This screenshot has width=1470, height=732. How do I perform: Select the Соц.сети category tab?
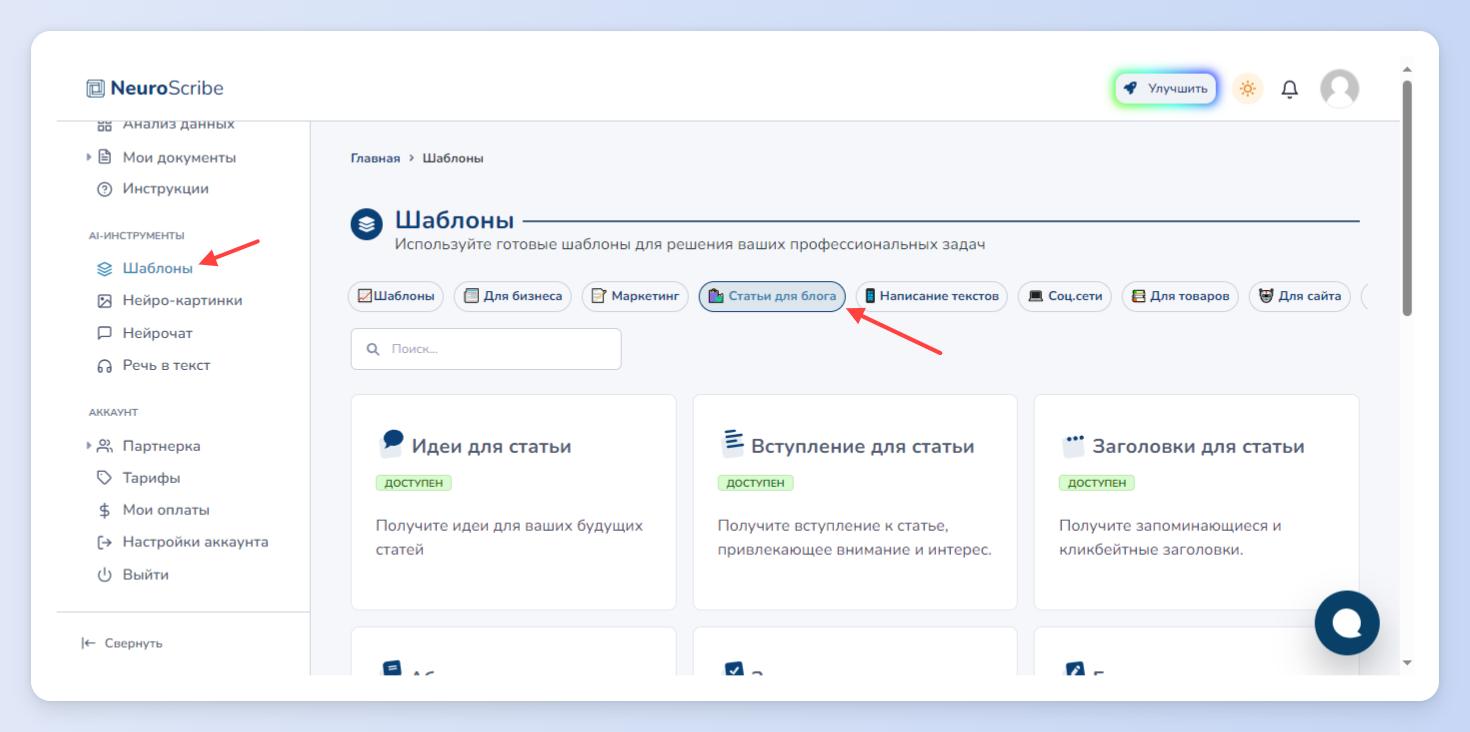point(1065,296)
